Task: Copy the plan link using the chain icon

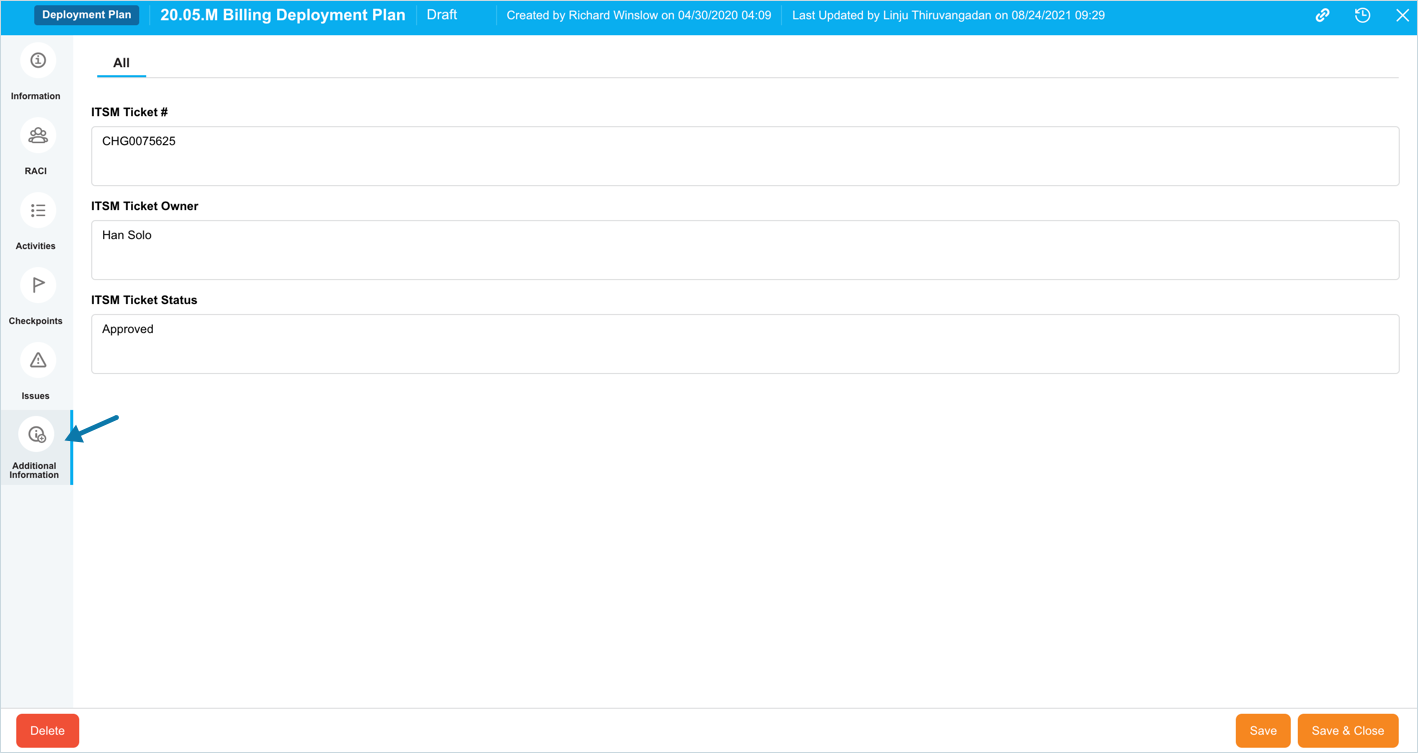Action: (x=1322, y=16)
